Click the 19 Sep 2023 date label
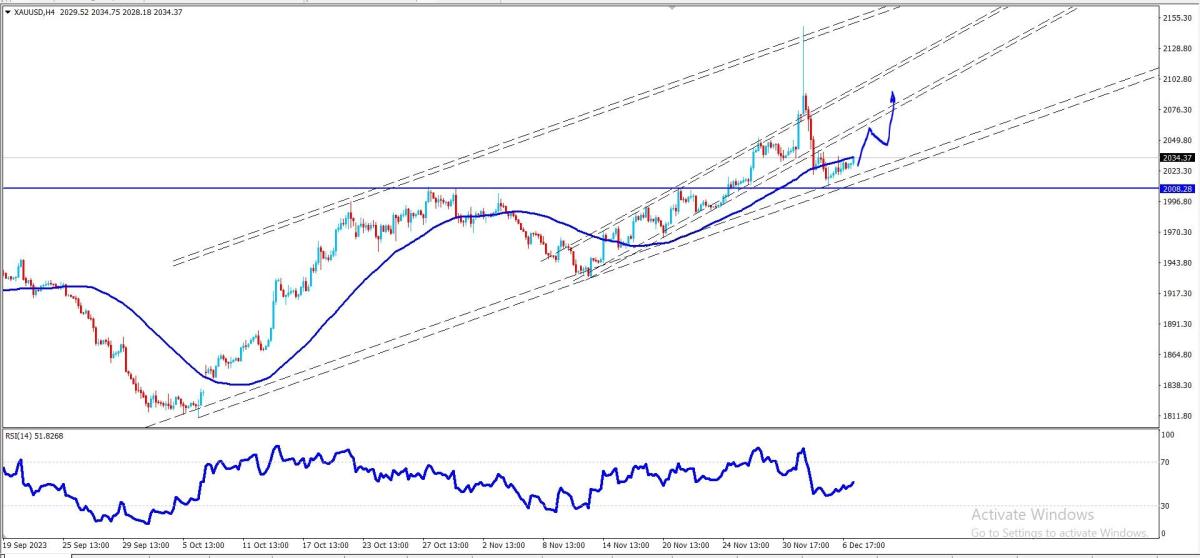Image resolution: width=1200 pixels, height=558 pixels. click(23, 546)
